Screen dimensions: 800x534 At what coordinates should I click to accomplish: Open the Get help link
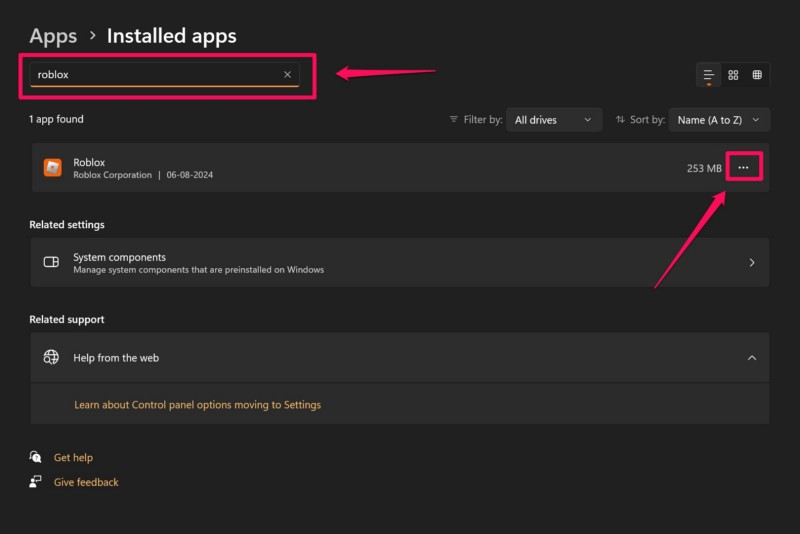(x=73, y=457)
